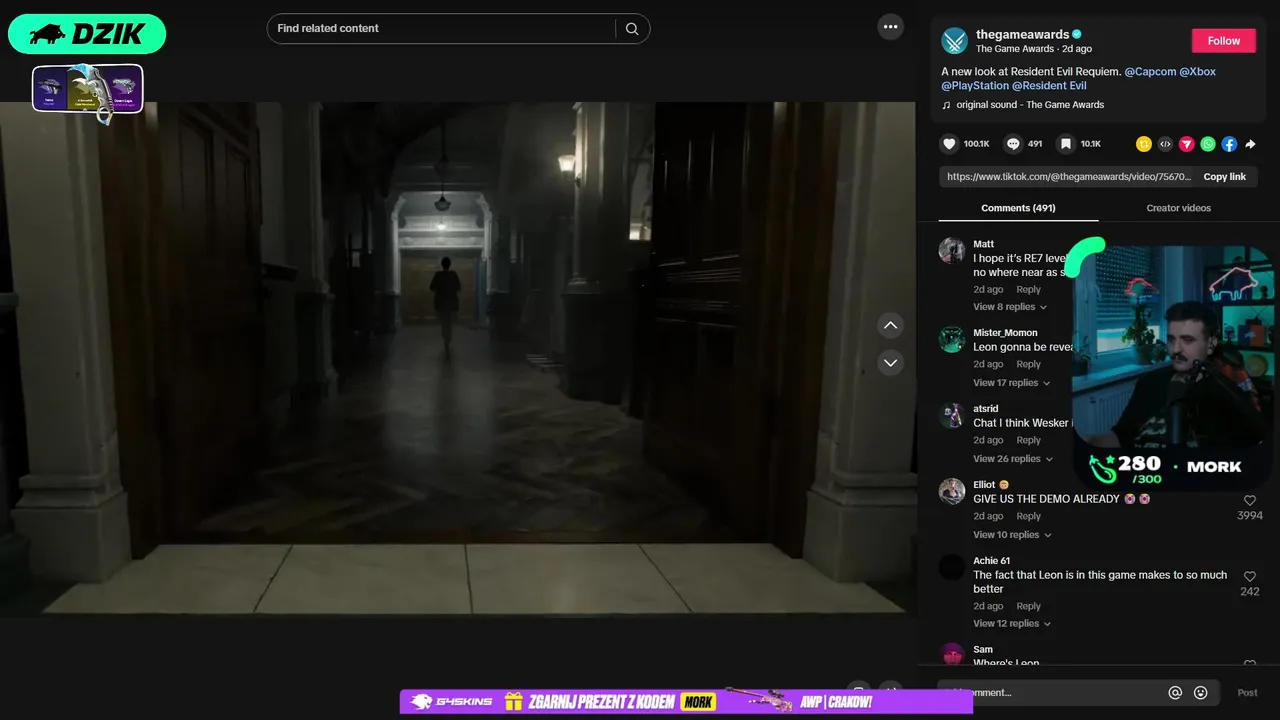Send to friends via red paper-plane icon

coord(1186,144)
